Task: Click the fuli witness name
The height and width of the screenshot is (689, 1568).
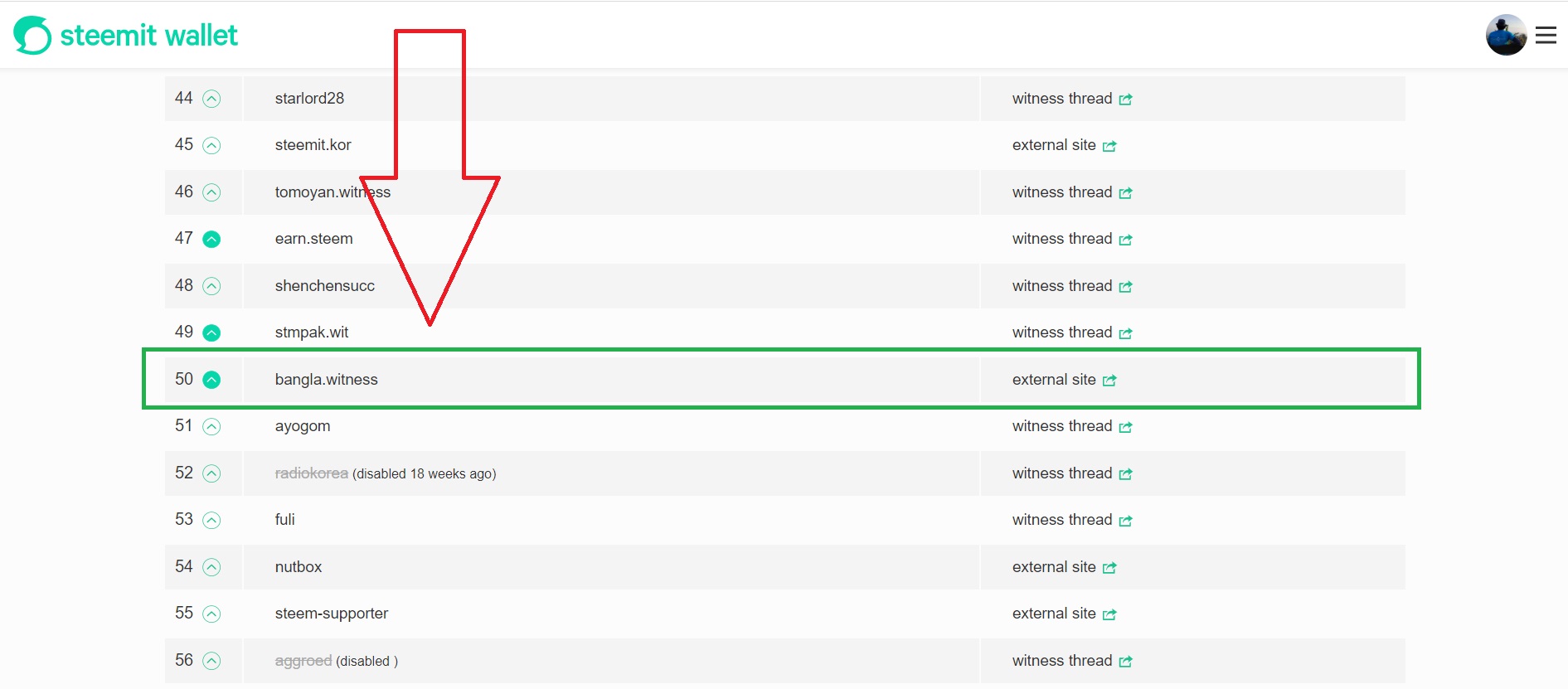Action: [x=285, y=520]
